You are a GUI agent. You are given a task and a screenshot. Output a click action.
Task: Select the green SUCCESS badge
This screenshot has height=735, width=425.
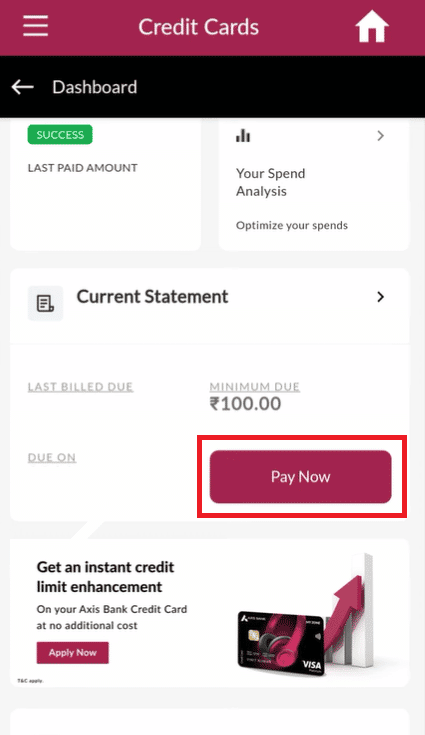[60, 135]
